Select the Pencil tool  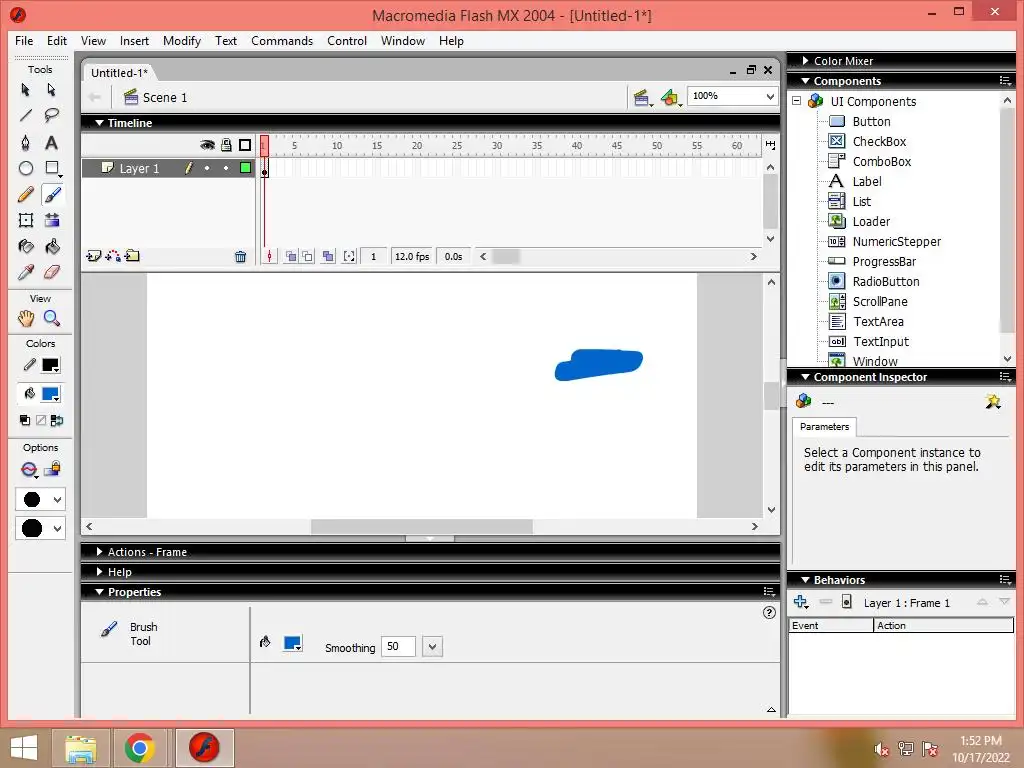point(25,195)
